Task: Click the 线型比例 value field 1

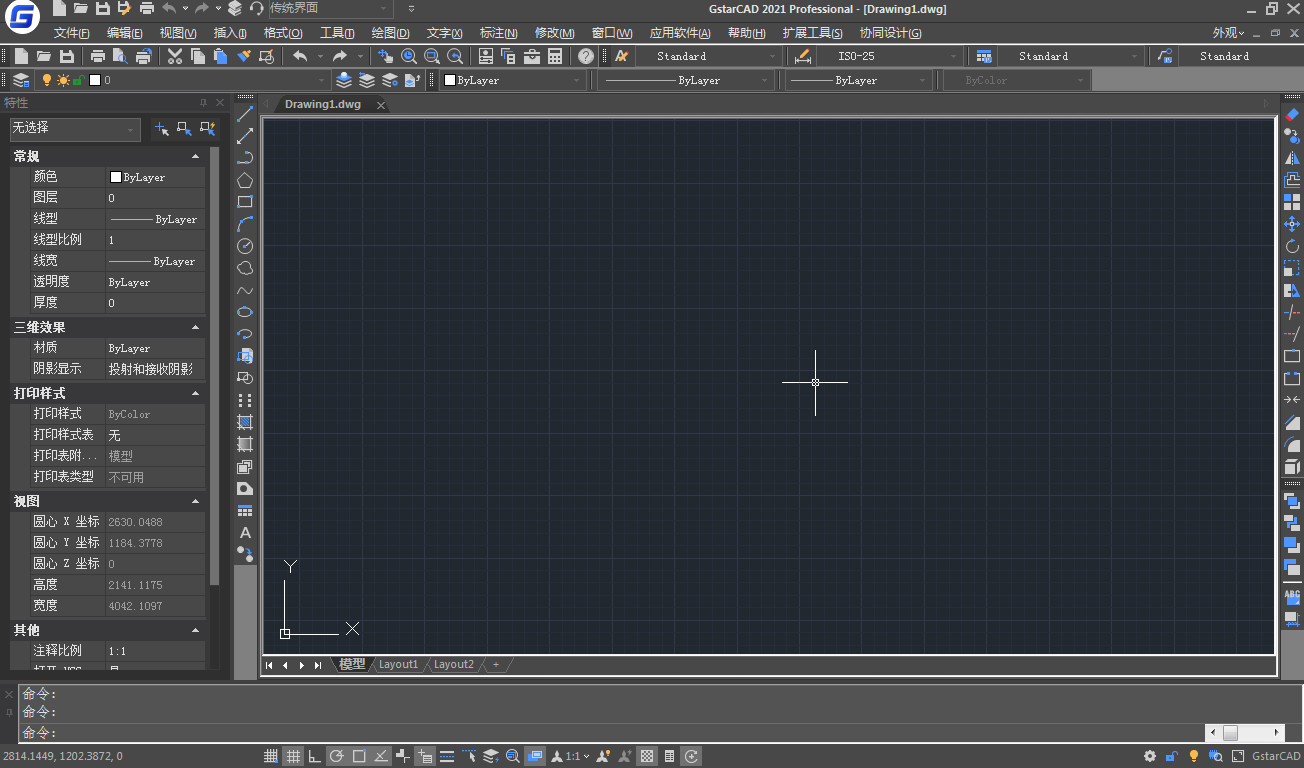Action: (x=155, y=240)
